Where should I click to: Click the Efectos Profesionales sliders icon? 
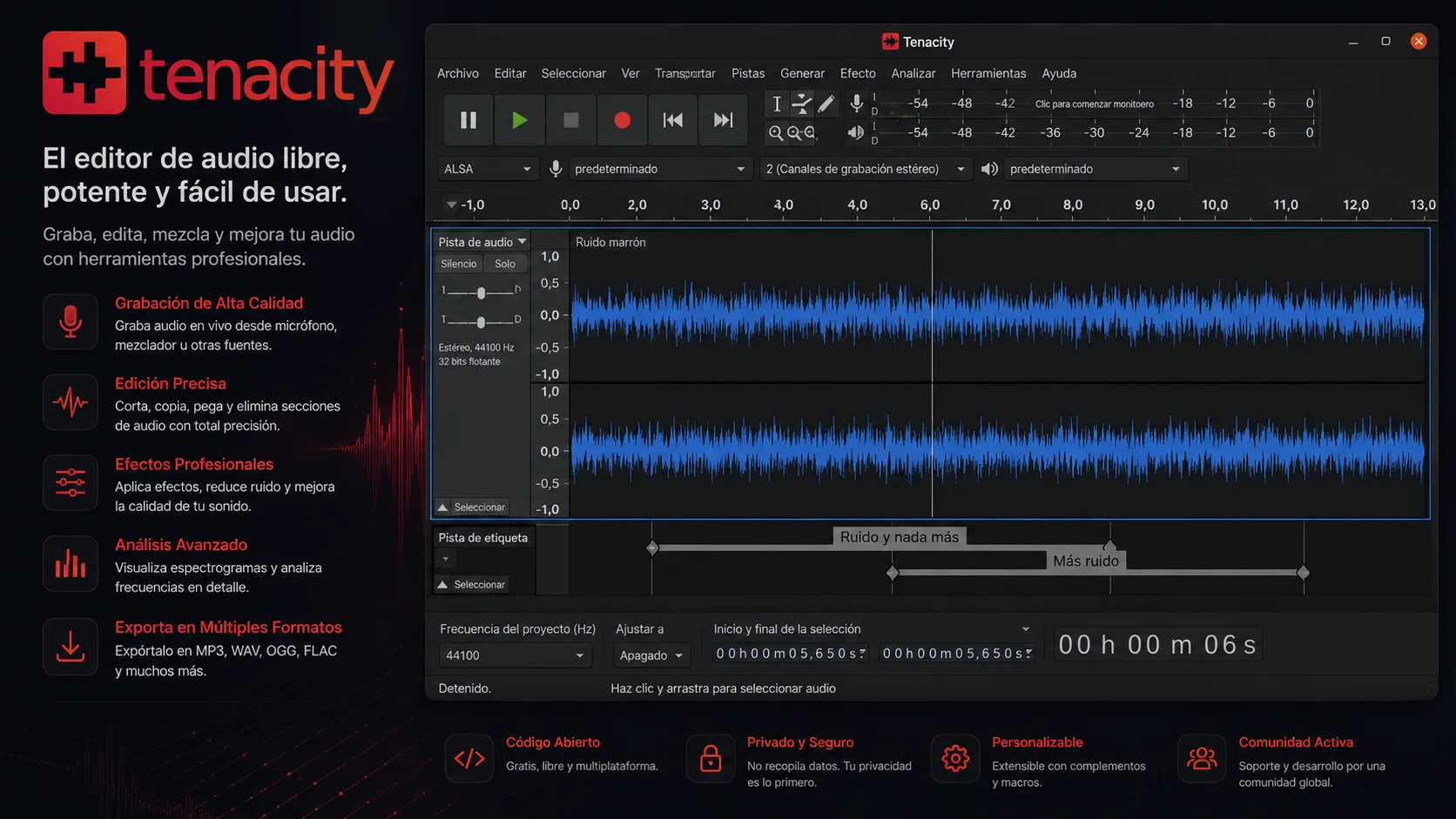[x=71, y=483]
